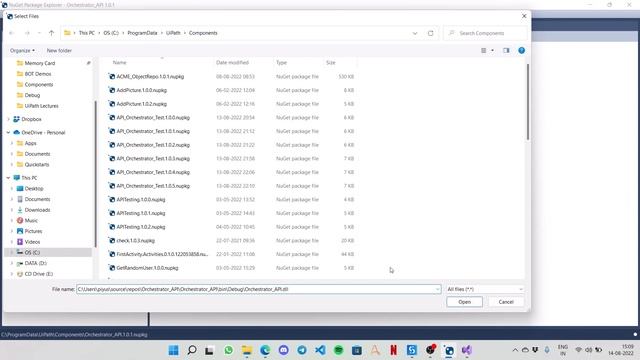The width and height of the screenshot is (640, 360).
Task: Collapse the OneDrive - Personal node
Action: (8, 133)
